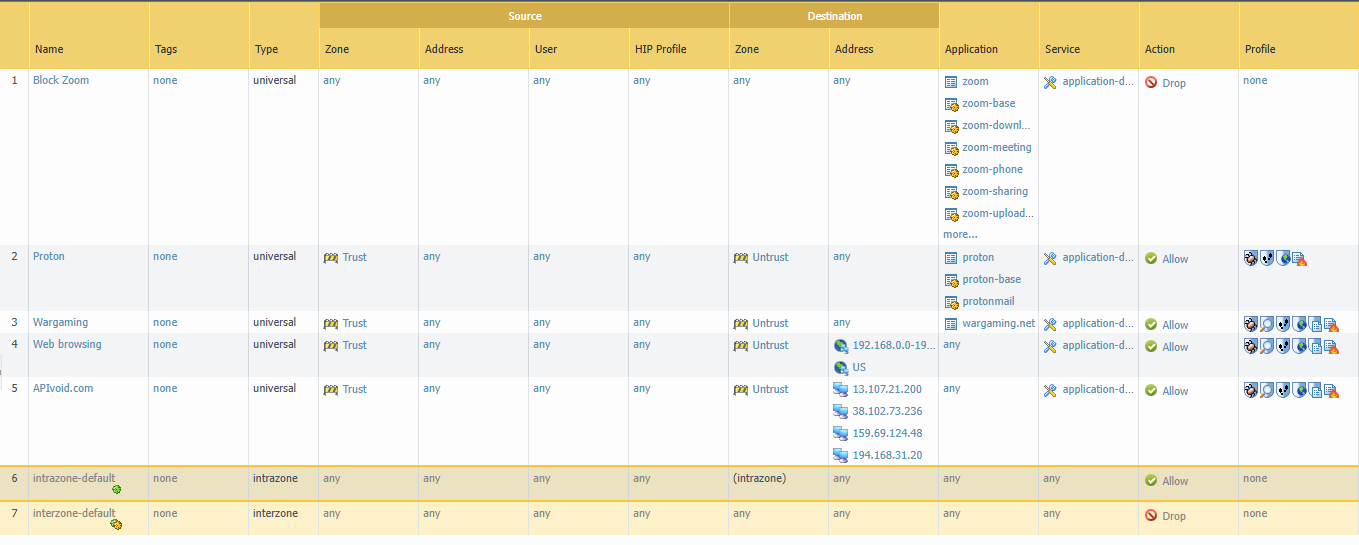Click the Destination group header
Image resolution: width=1359 pixels, height=545 pixels.
834,16
